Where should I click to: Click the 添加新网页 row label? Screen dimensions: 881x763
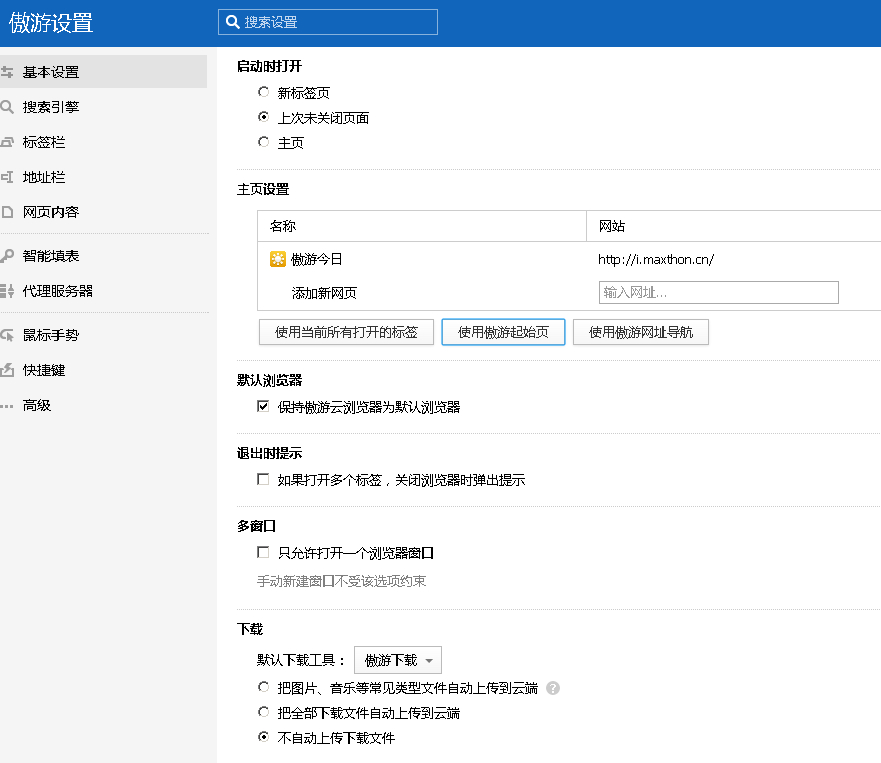coord(324,293)
